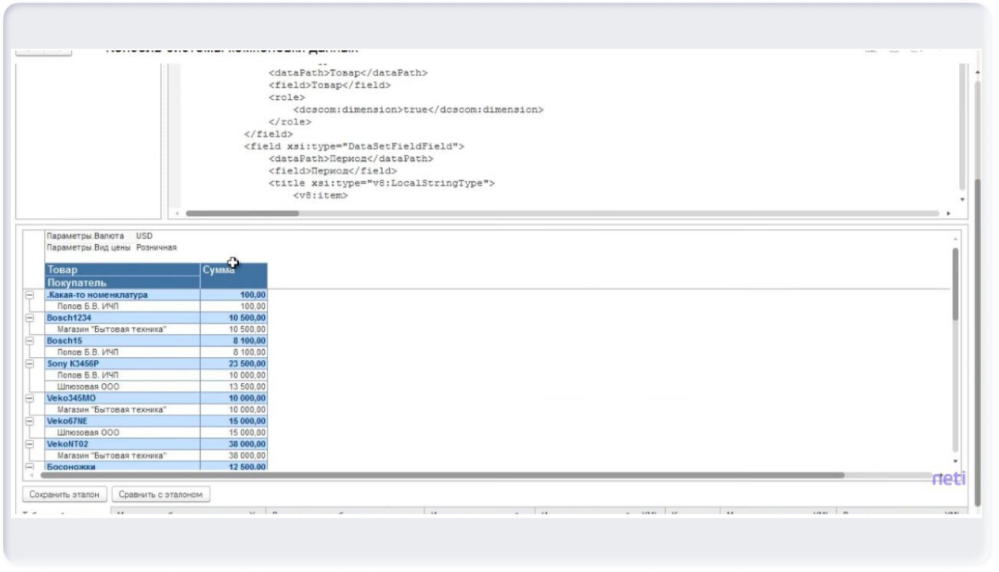
Task: Collapse the Bosch1234 group row
Action: [29, 317]
